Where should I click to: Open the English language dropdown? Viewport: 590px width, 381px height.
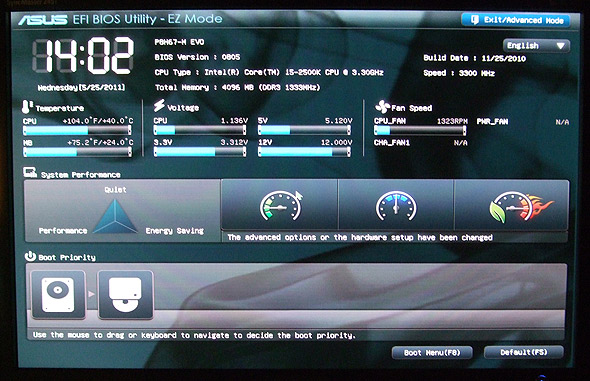(536, 46)
